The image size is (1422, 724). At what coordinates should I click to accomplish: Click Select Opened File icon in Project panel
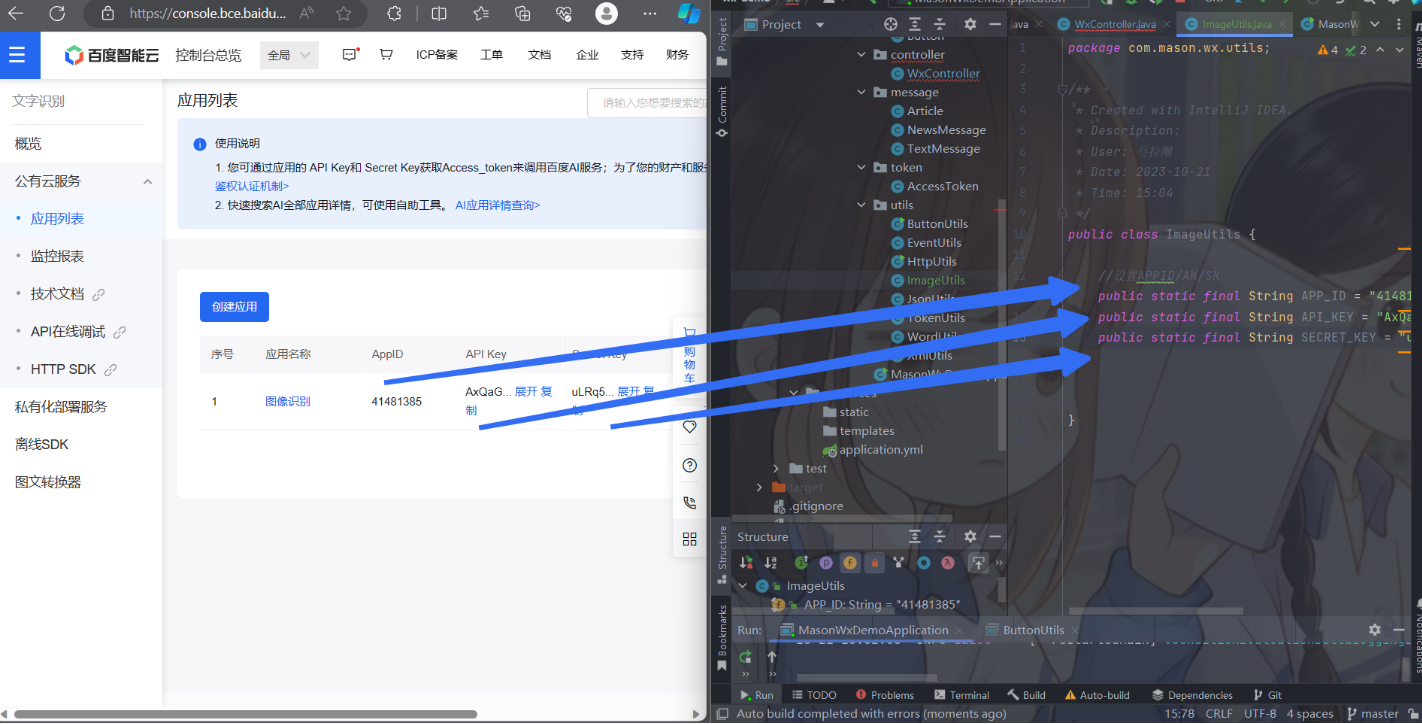point(891,25)
